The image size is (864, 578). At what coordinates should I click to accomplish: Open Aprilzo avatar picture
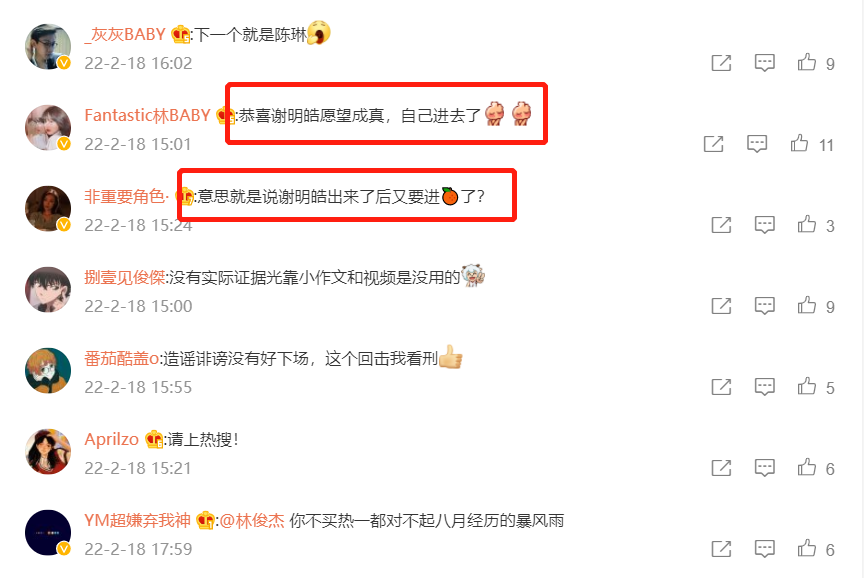48,451
